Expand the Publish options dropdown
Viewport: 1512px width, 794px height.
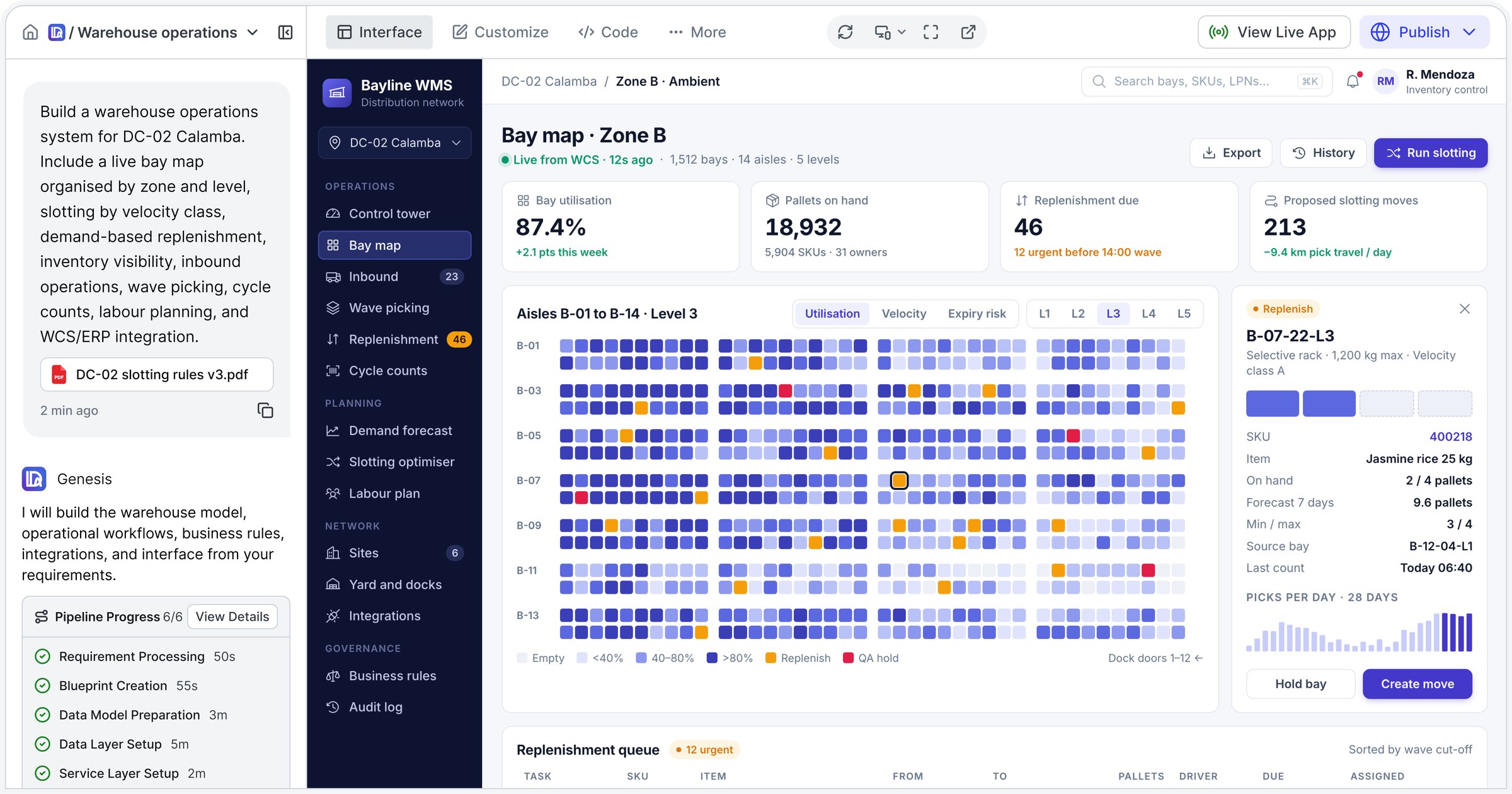(1469, 32)
